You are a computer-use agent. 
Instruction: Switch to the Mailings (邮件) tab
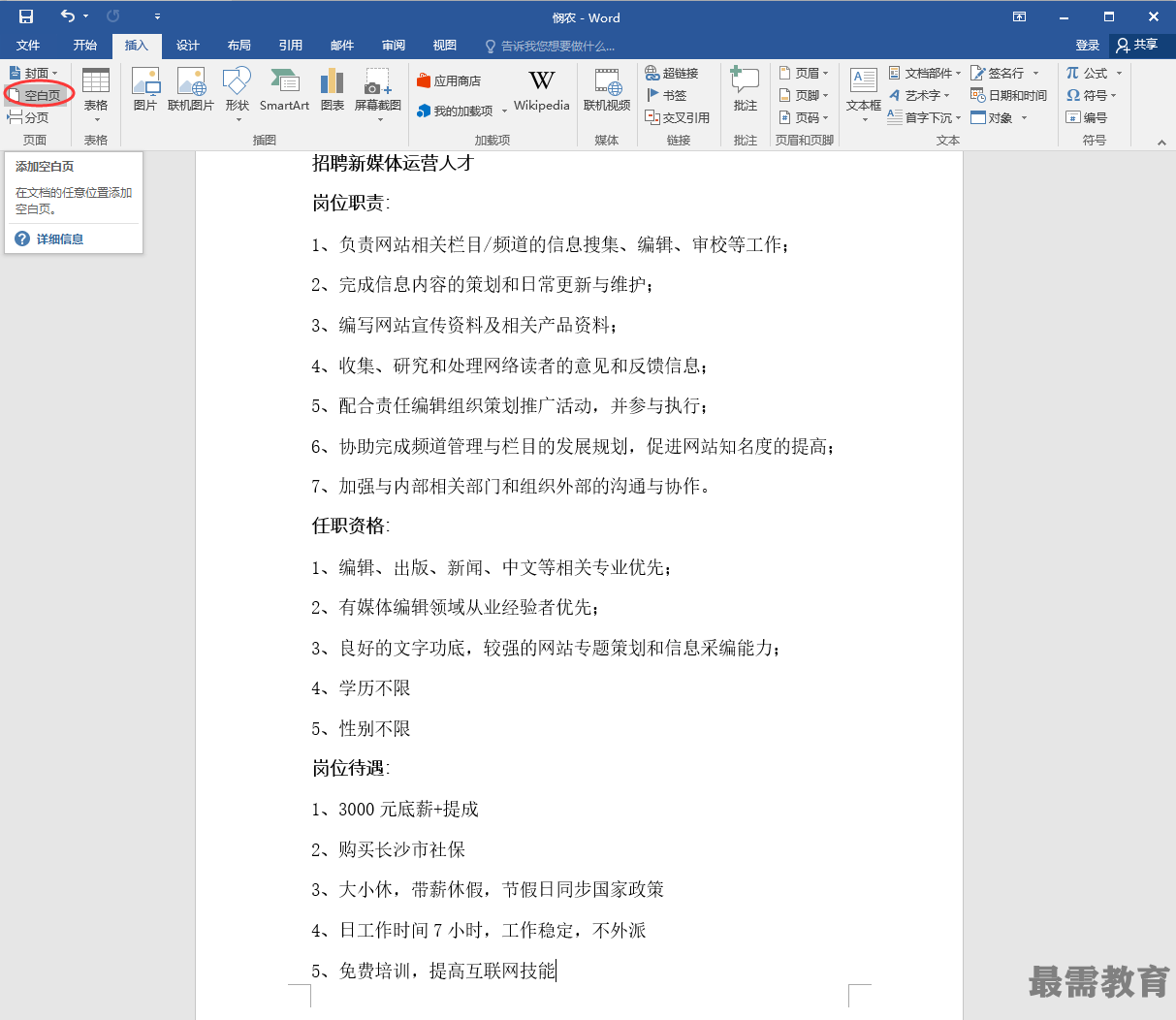tap(342, 46)
